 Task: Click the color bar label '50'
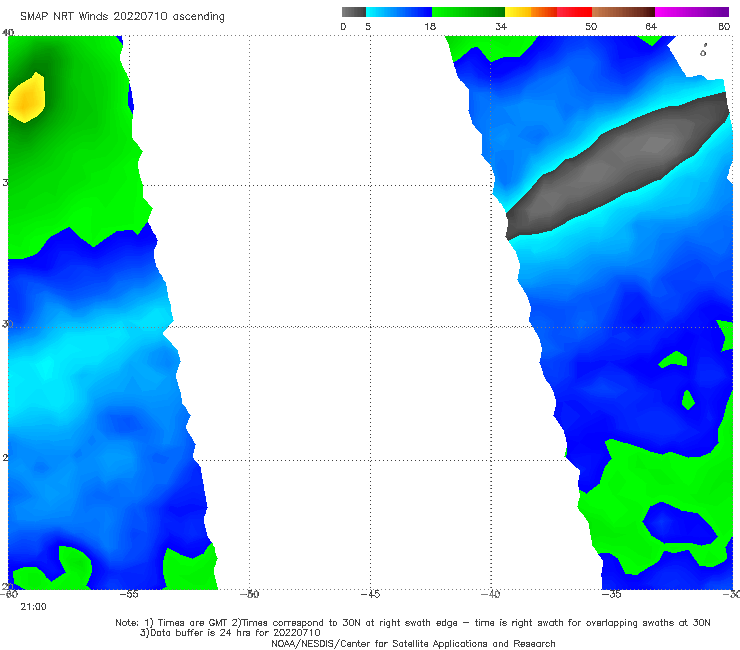(591, 26)
